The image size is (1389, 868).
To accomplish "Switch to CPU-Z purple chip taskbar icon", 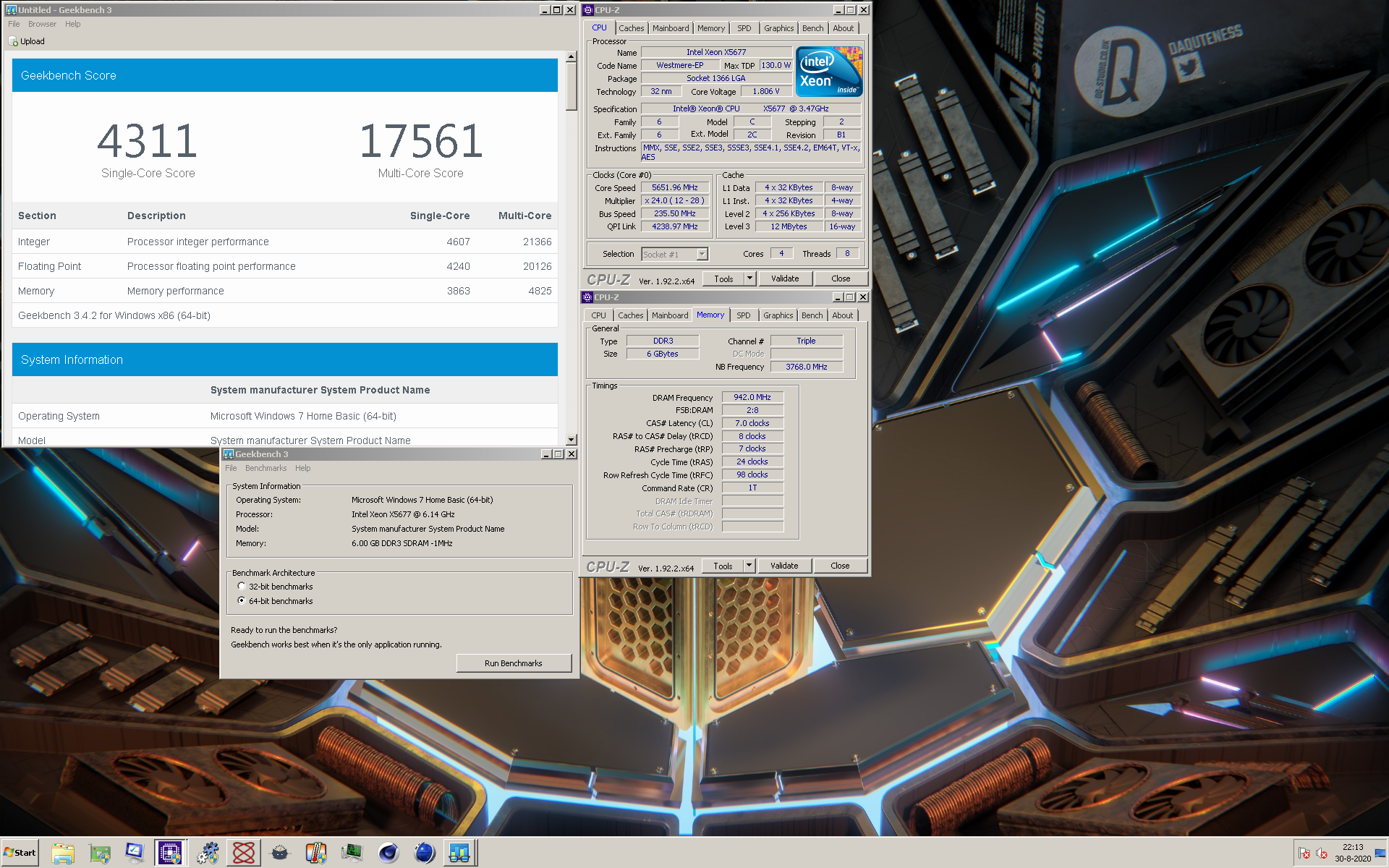I will click(x=171, y=854).
